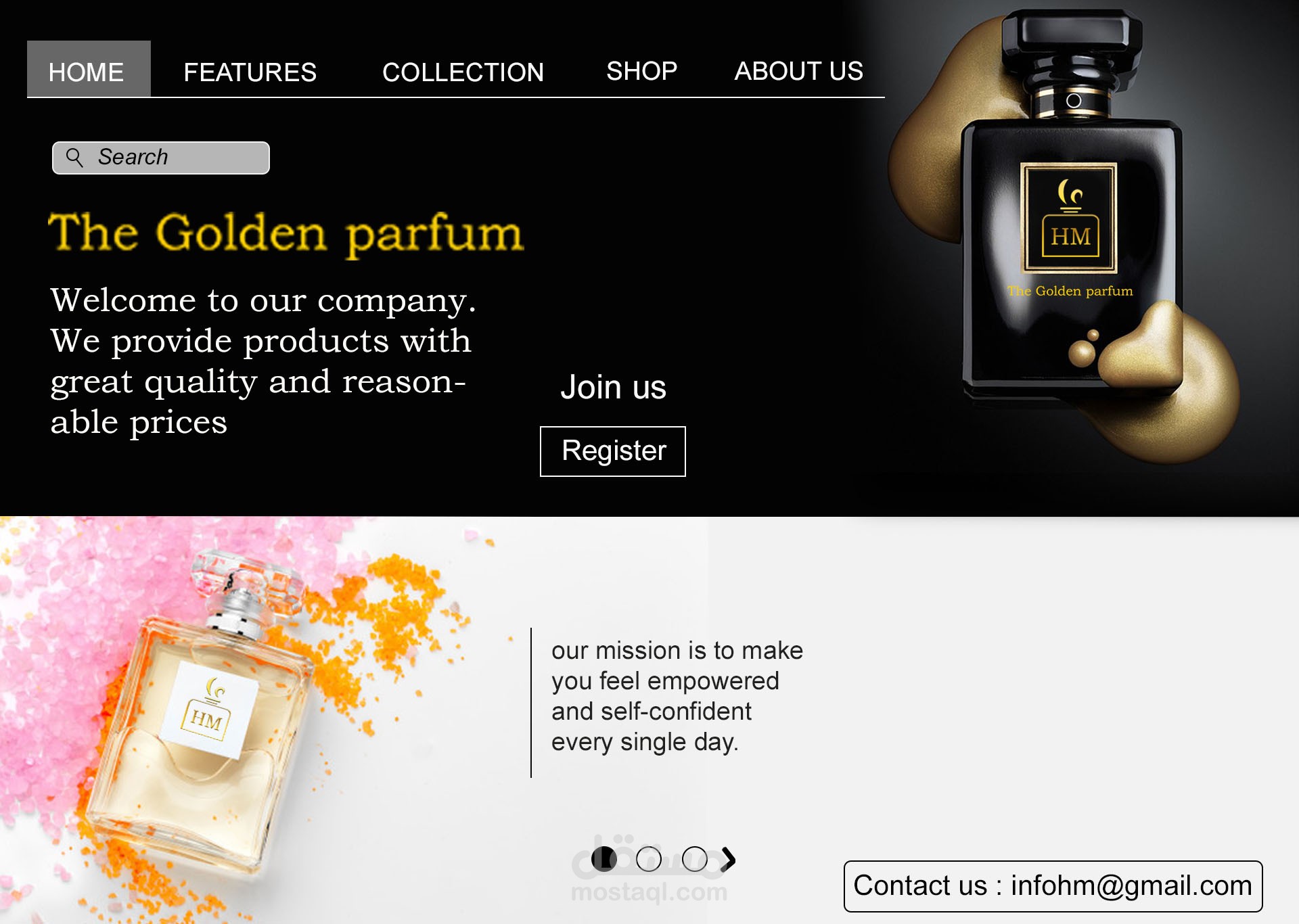Click the Join us text

coord(614,387)
